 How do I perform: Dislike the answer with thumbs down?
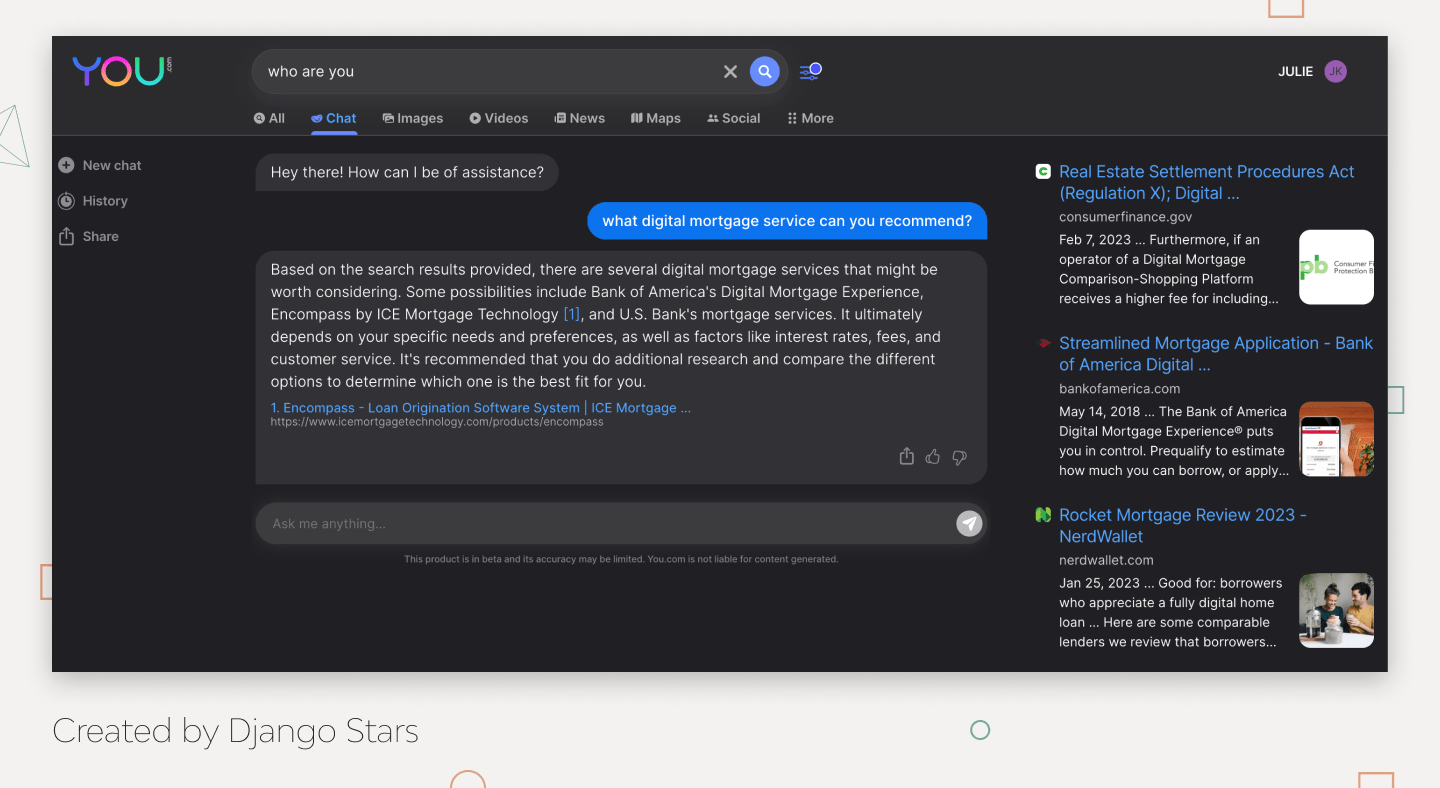(x=959, y=457)
